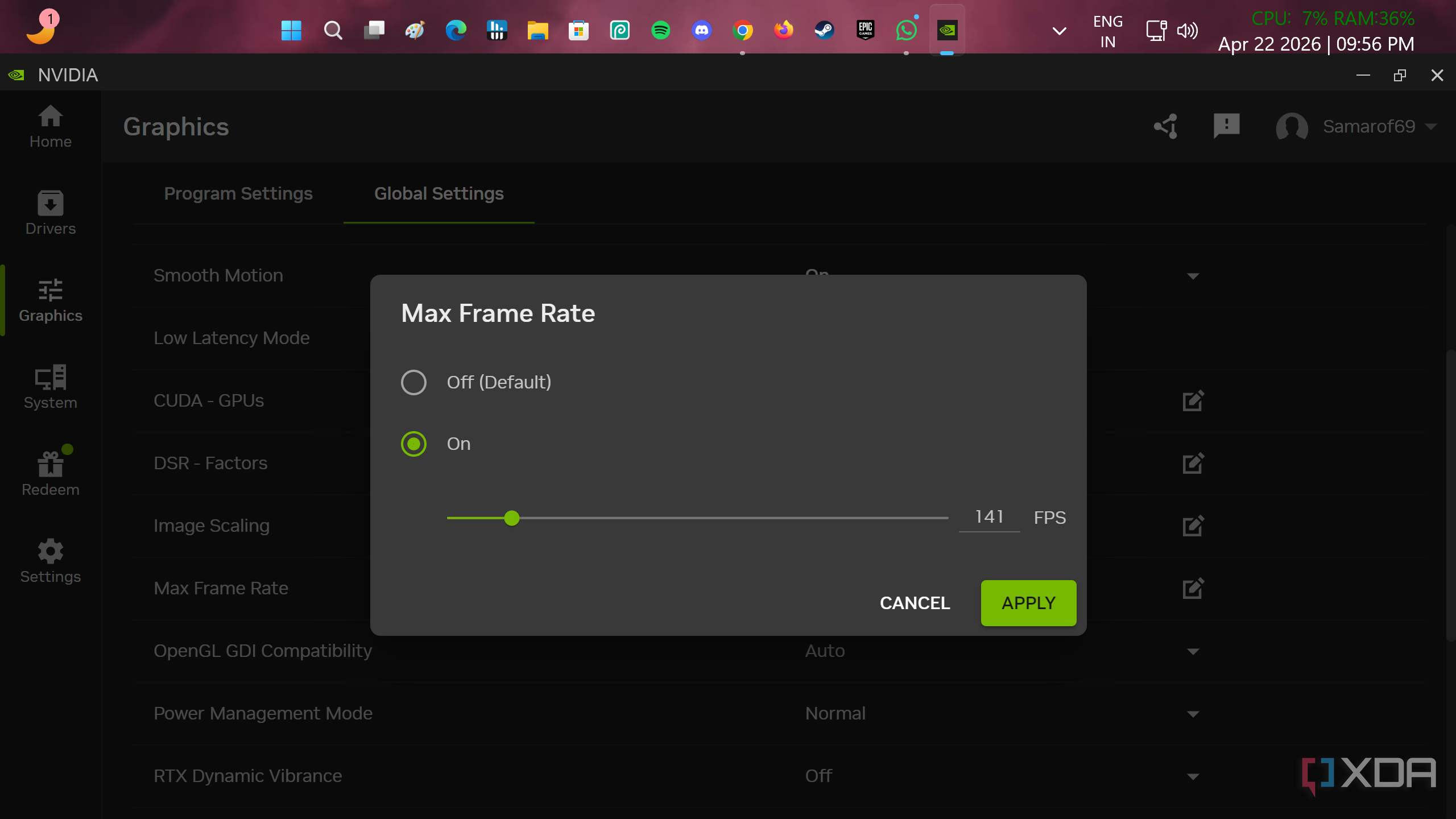Click the share icon in header

(x=1166, y=126)
